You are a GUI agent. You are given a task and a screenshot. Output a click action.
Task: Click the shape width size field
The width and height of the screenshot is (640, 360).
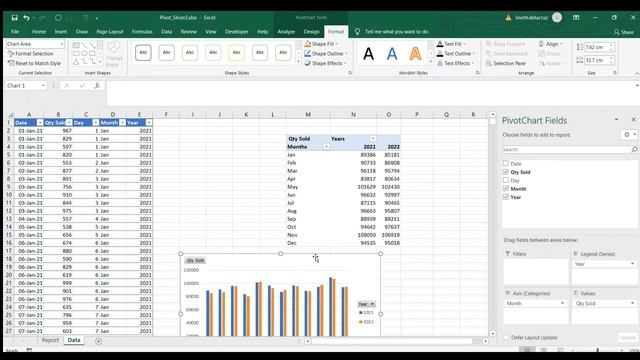tap(596, 60)
